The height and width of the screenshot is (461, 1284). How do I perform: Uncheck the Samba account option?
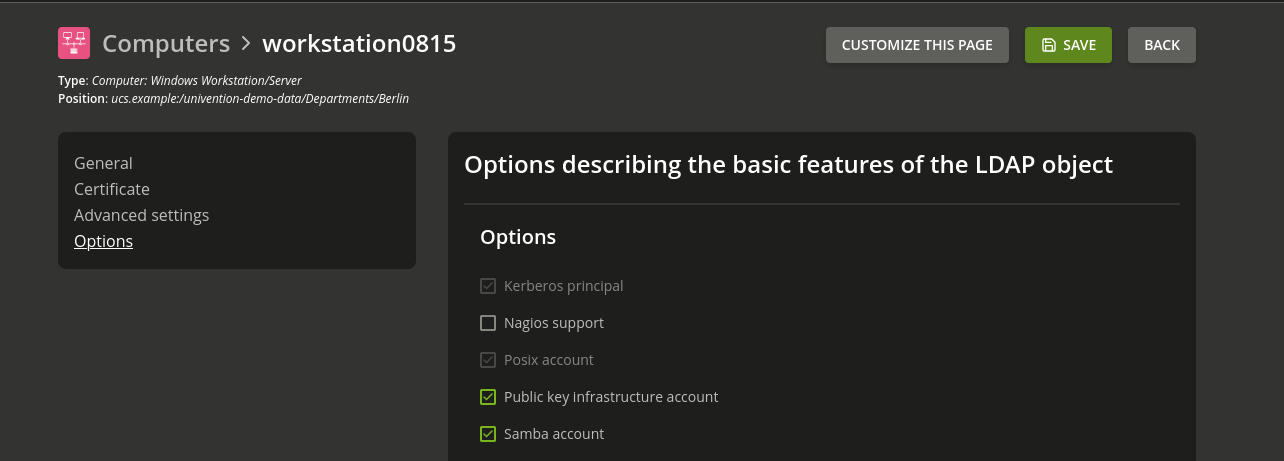pos(488,434)
